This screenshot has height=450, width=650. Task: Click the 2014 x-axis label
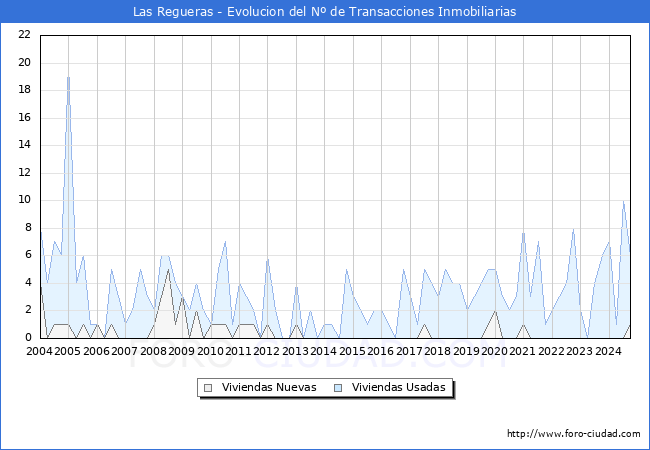point(324,351)
